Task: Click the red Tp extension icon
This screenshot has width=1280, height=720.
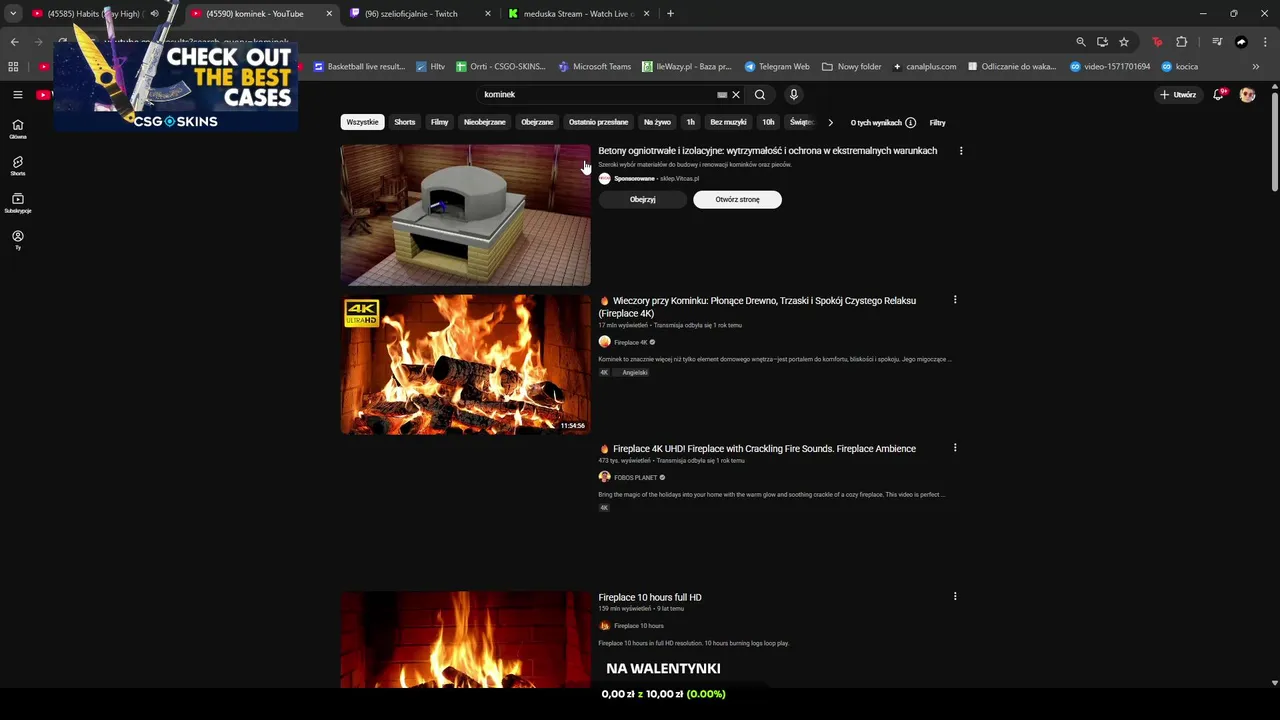Action: tap(1158, 42)
